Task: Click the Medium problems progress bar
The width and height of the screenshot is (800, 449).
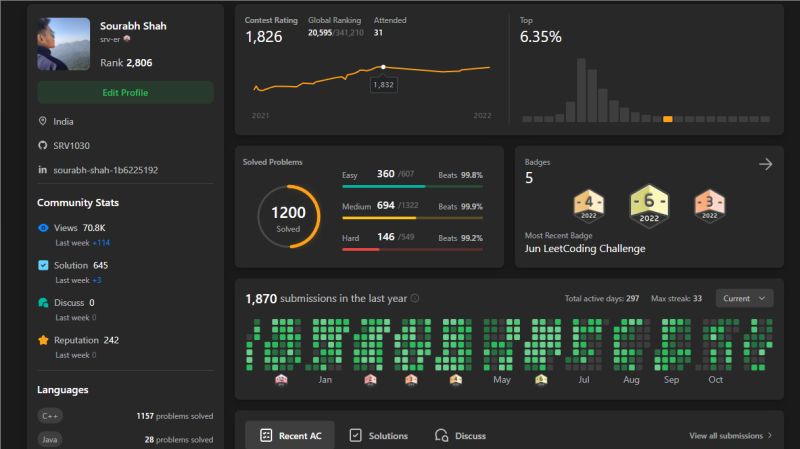Action: [x=412, y=218]
